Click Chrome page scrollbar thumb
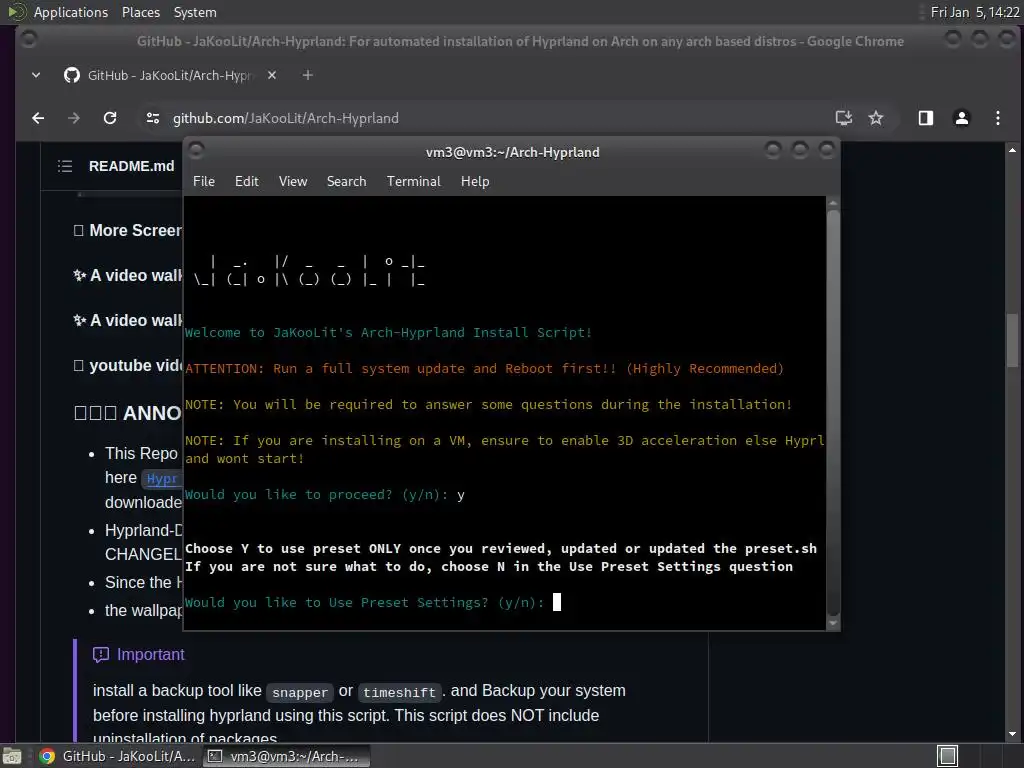The image size is (1024, 768). (x=1012, y=341)
